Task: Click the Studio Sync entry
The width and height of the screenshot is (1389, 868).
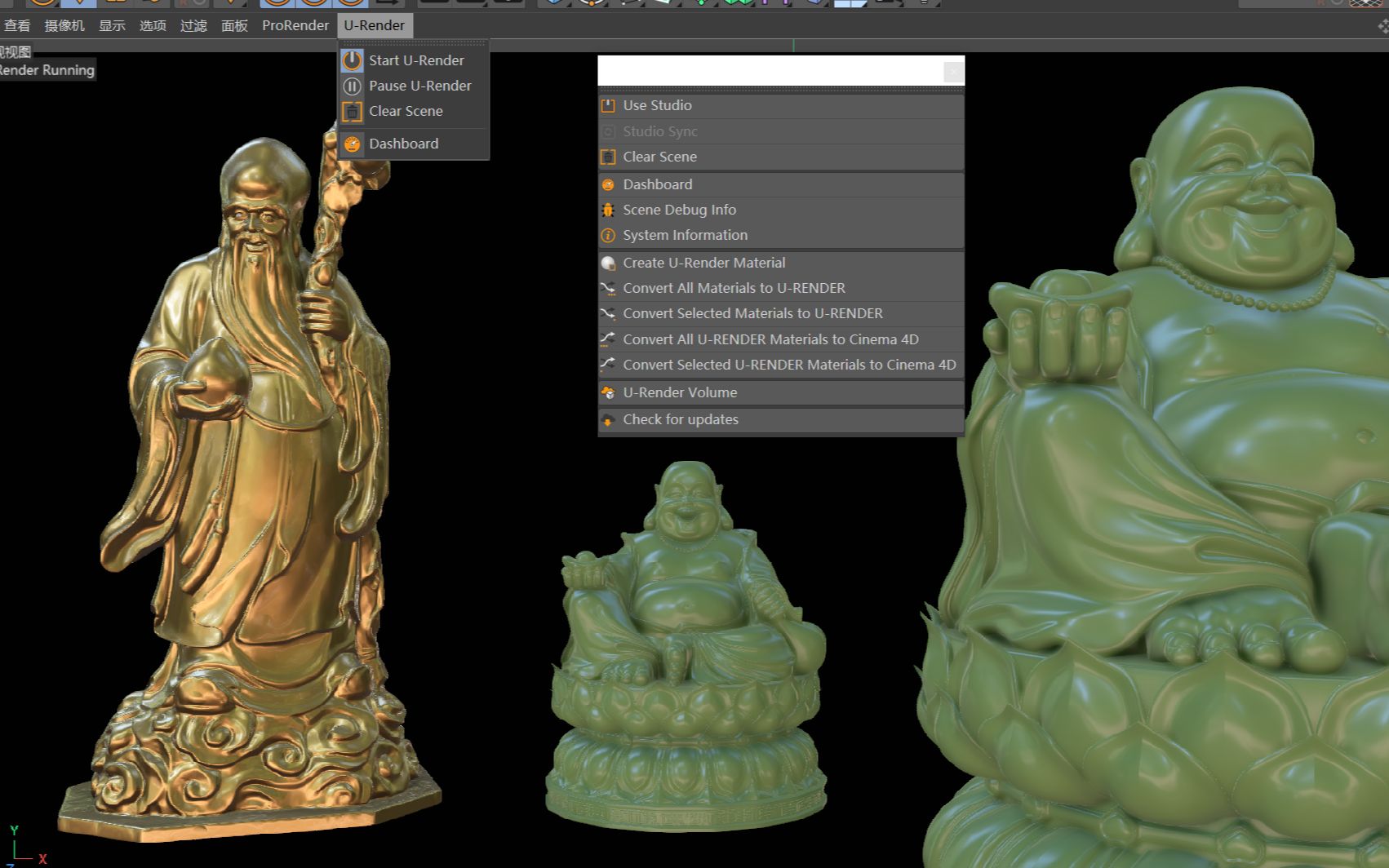Action: tap(781, 131)
